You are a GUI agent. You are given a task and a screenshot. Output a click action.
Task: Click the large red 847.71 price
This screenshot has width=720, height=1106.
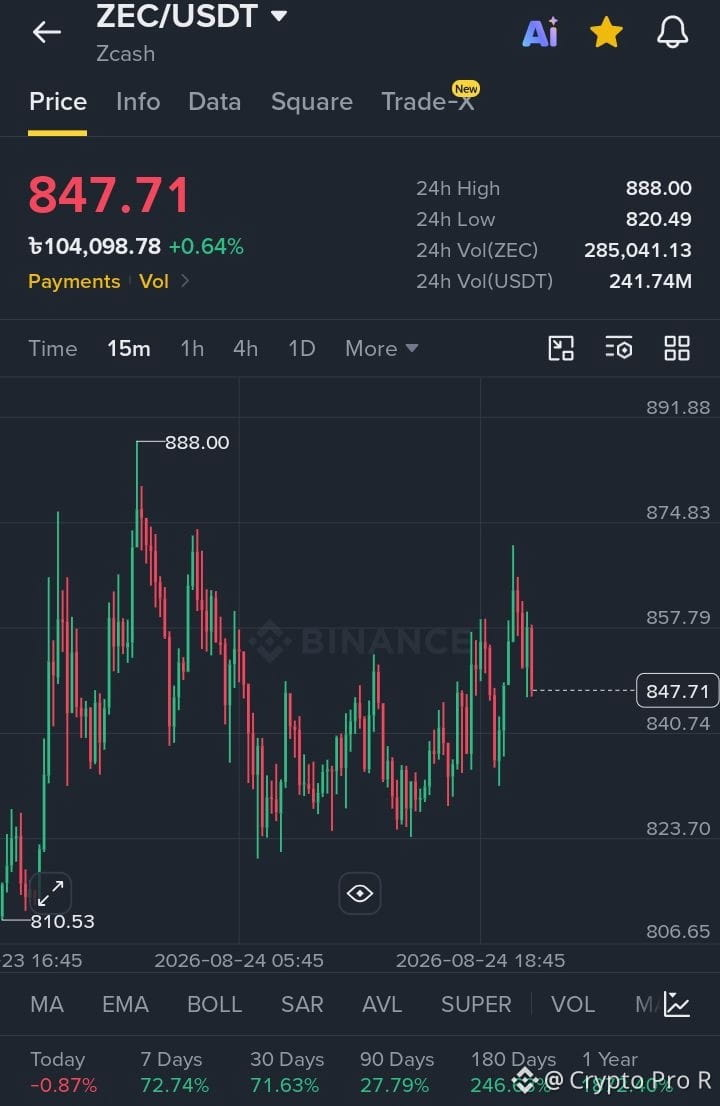pyautogui.click(x=109, y=195)
